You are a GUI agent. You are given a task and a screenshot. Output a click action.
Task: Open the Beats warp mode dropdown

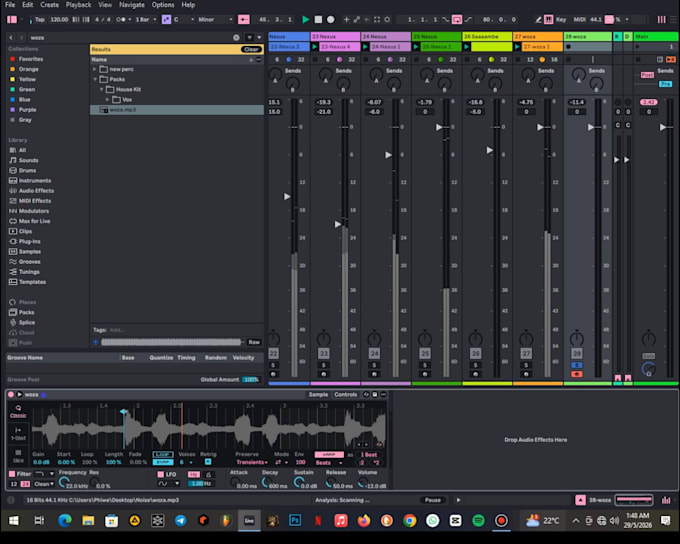pyautogui.click(x=329, y=462)
